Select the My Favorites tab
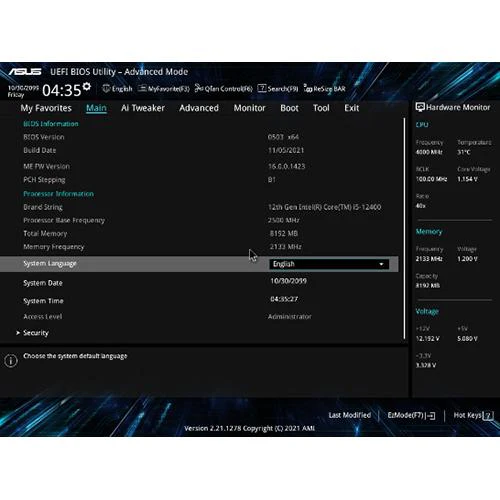The height and width of the screenshot is (500, 500). coord(46,108)
